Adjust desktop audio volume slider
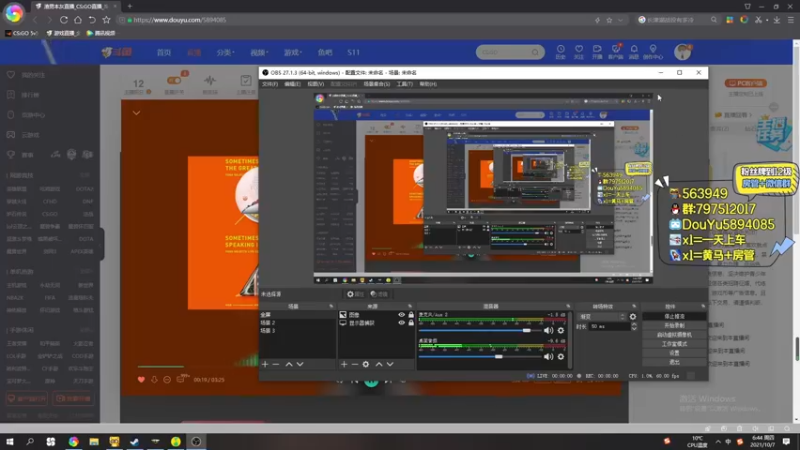800x450 pixels. 479,357
